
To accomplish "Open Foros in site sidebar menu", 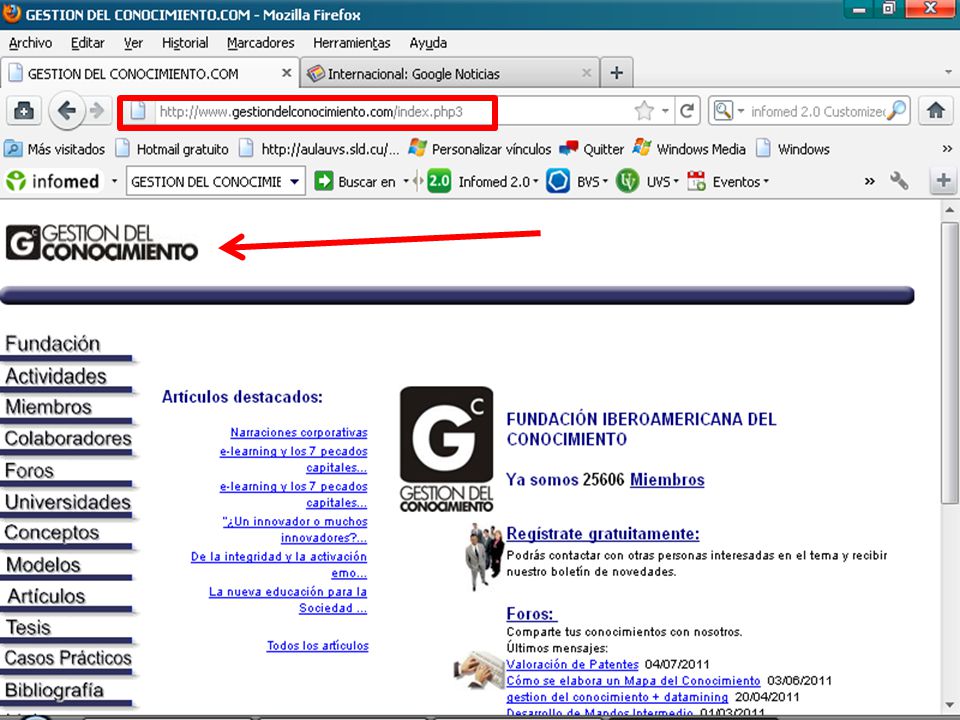I will click(x=29, y=470).
